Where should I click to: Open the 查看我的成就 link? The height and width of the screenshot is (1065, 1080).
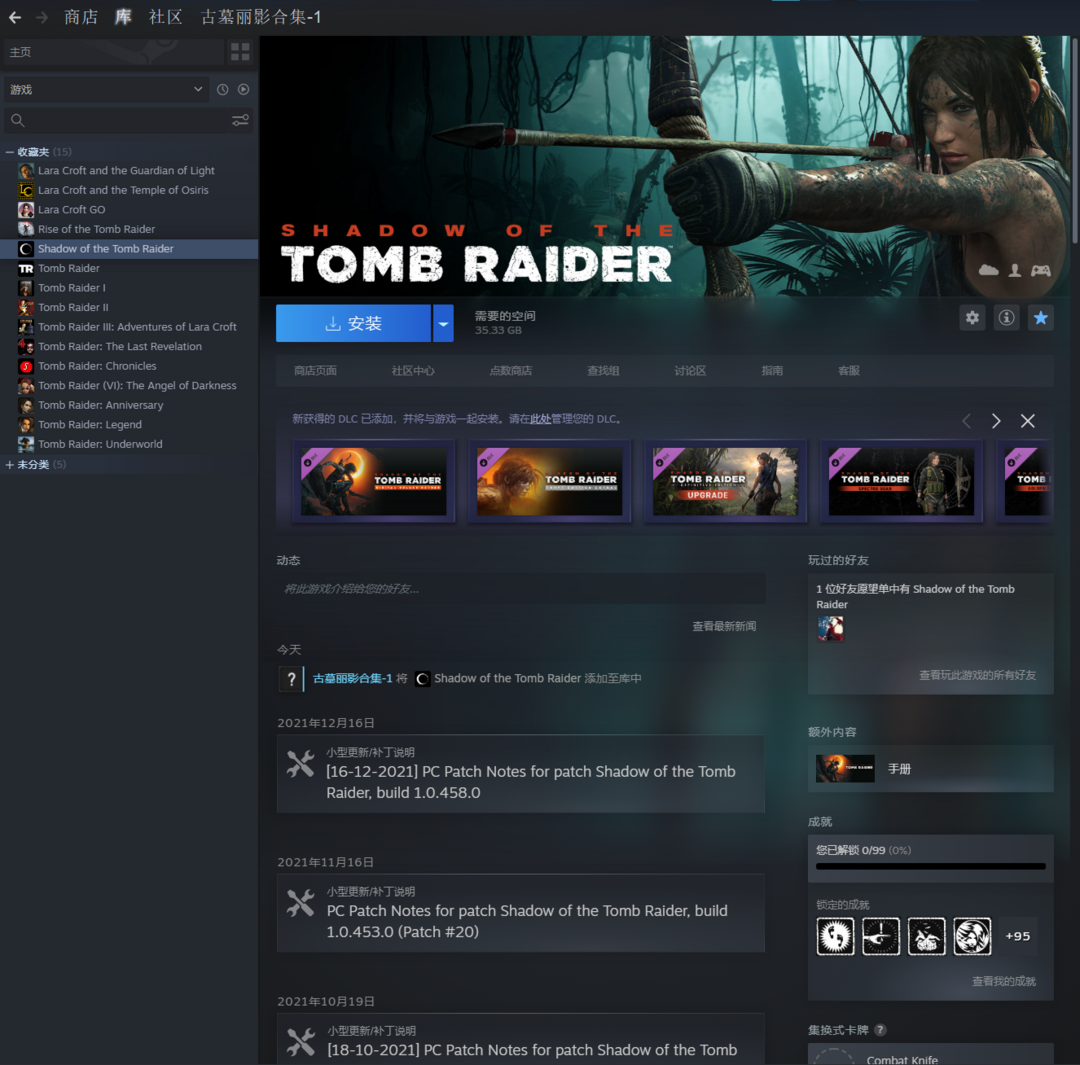coord(1003,981)
